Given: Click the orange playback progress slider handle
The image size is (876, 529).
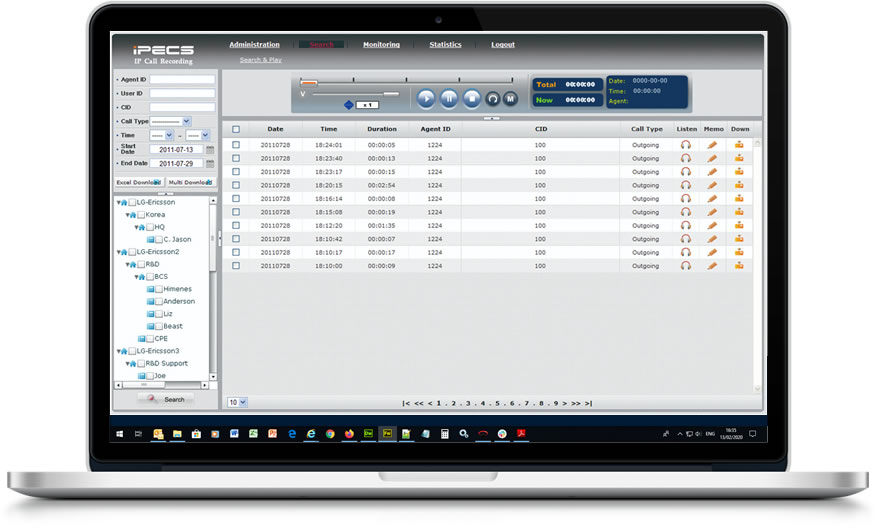Looking at the screenshot, I should pyautogui.click(x=309, y=83).
